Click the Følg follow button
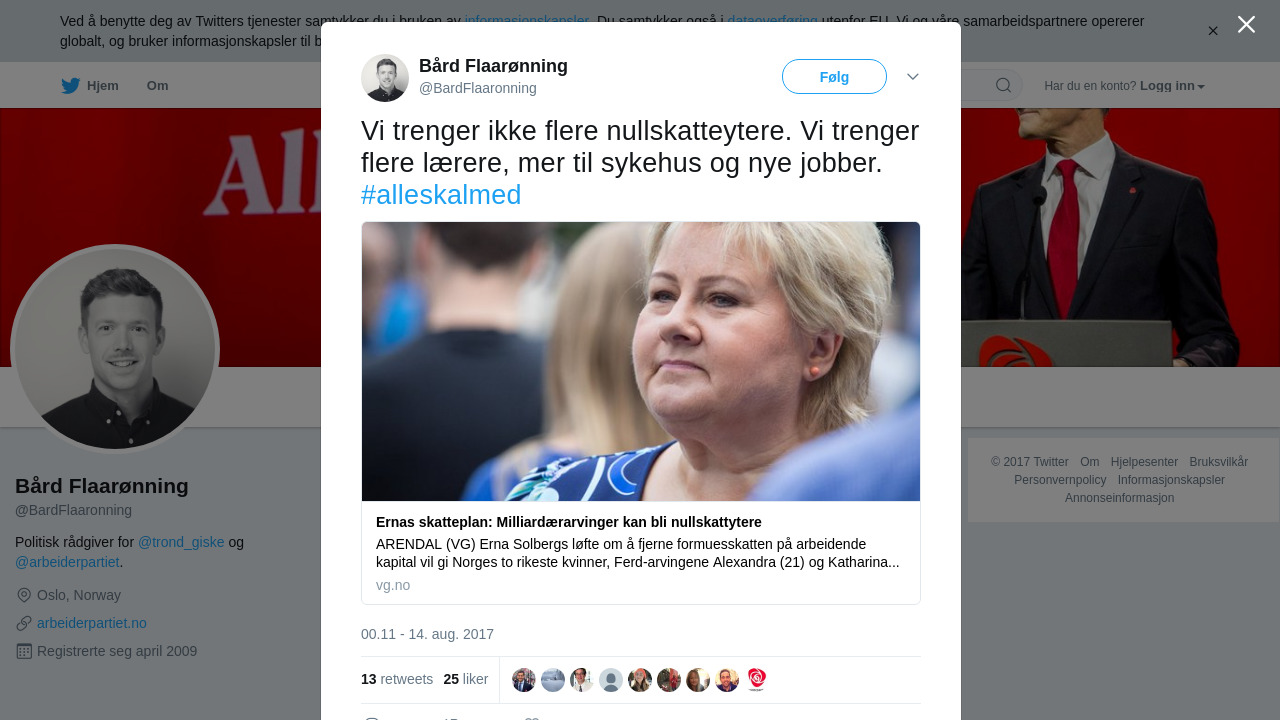 coord(834,77)
